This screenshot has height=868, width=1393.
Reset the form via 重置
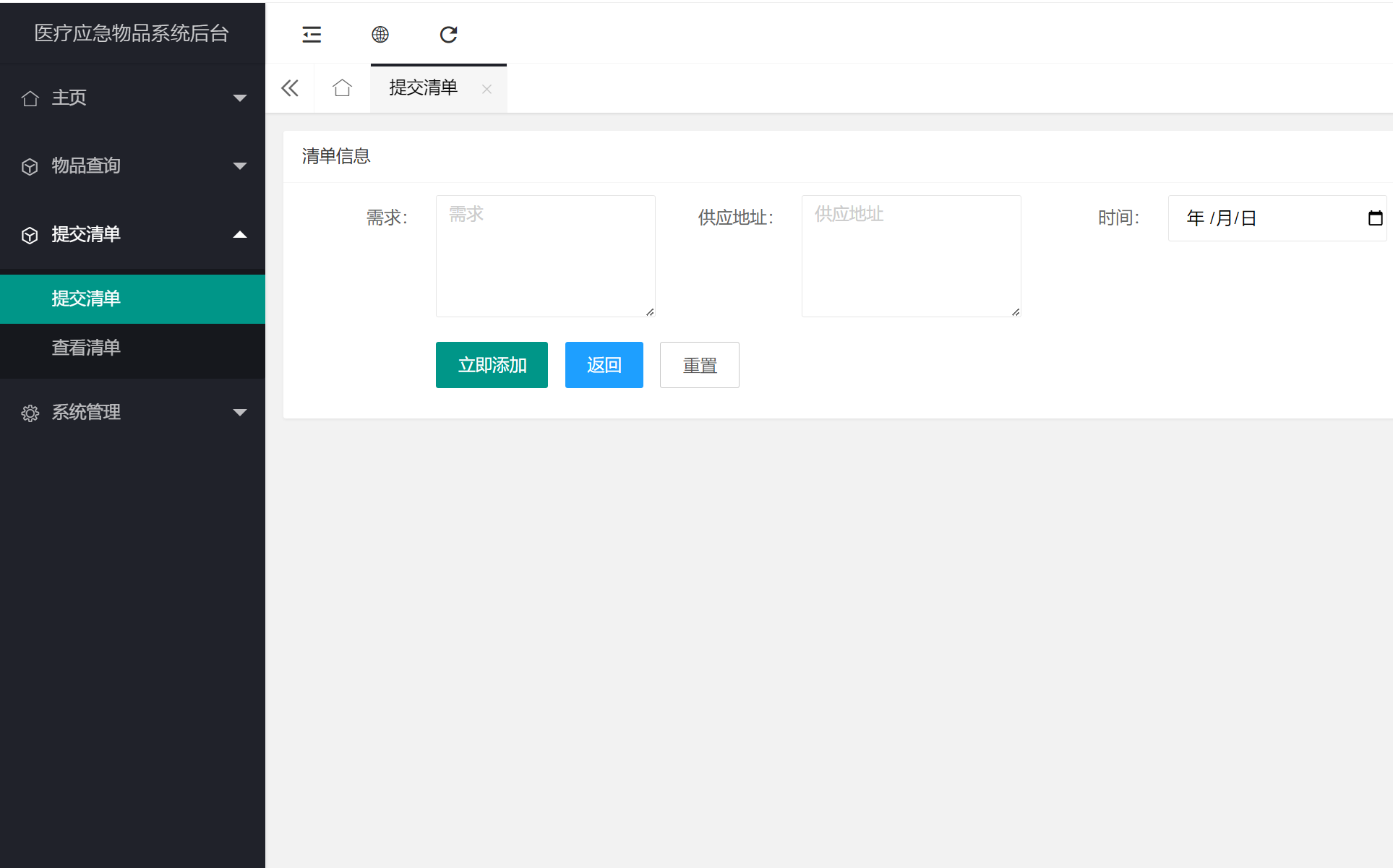click(x=698, y=364)
